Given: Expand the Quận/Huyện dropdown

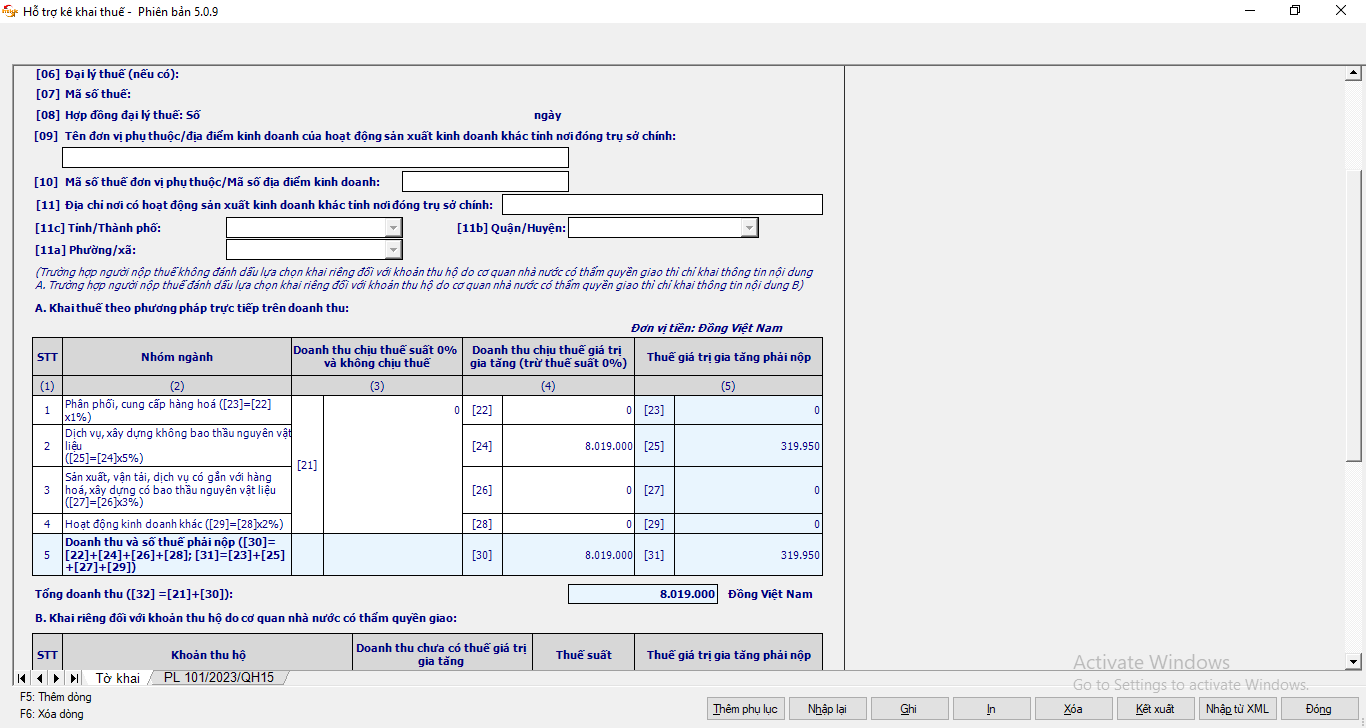Looking at the screenshot, I should click(x=749, y=228).
